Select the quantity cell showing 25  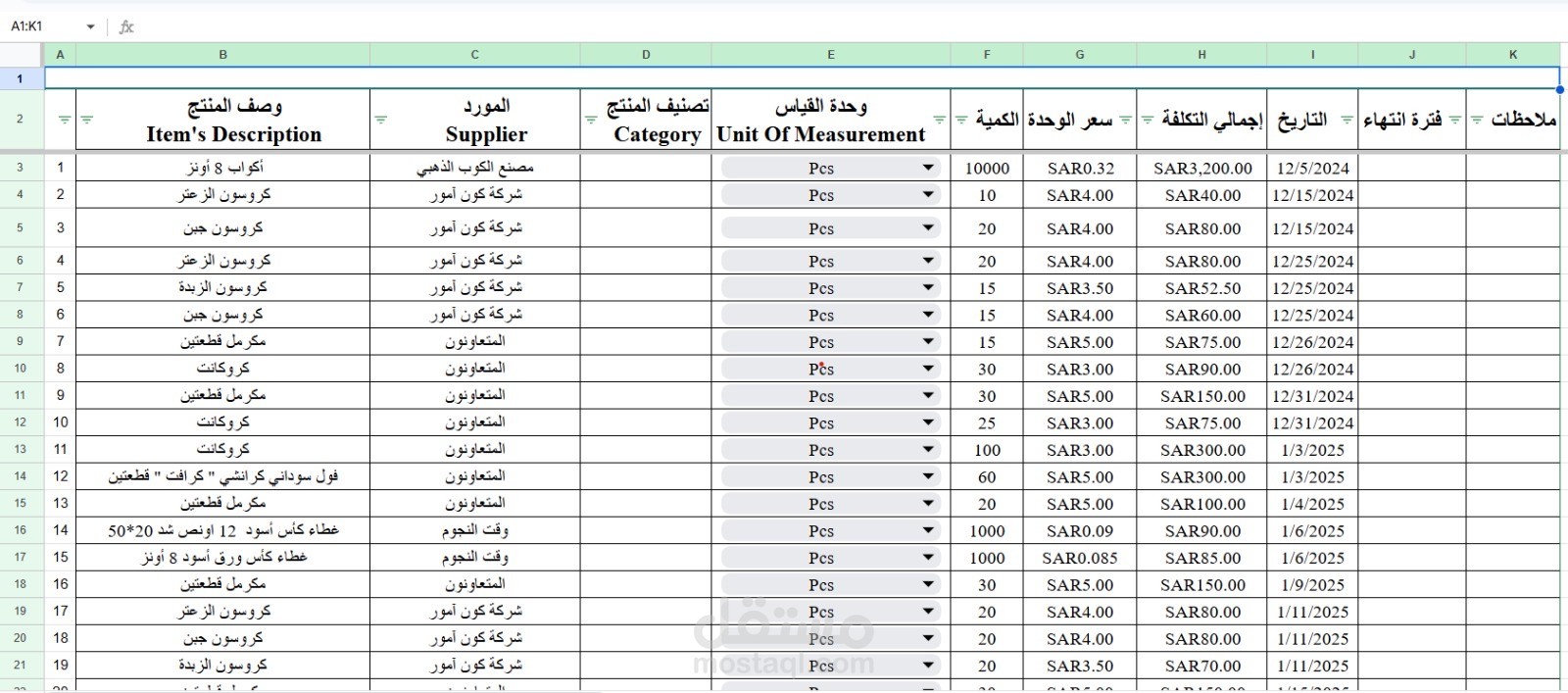tap(987, 422)
